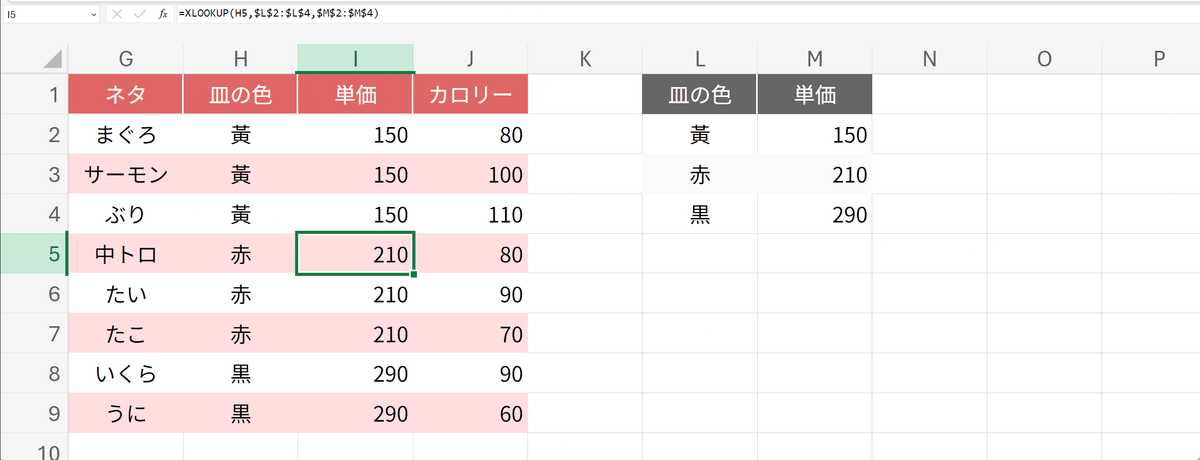Select row 2 header

(33, 135)
